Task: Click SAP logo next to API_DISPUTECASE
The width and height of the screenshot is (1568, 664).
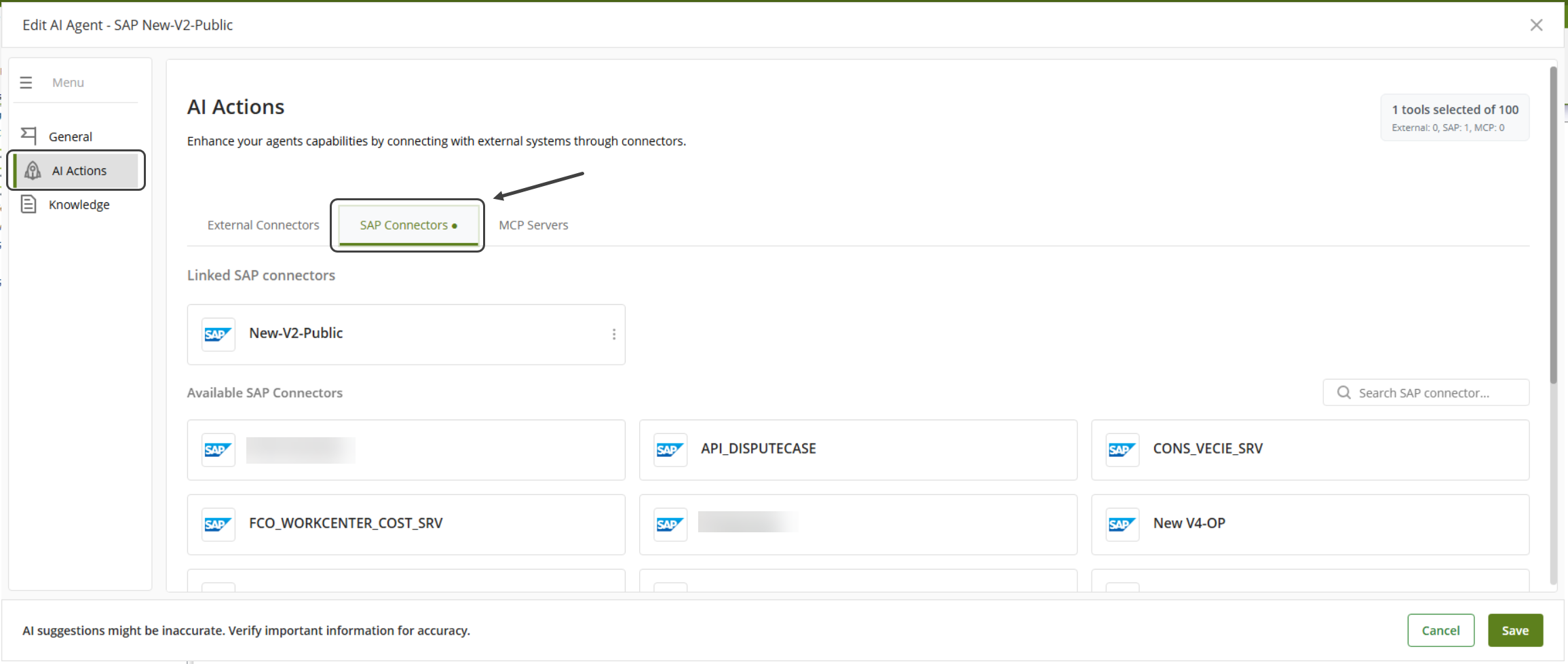Action: (x=670, y=450)
